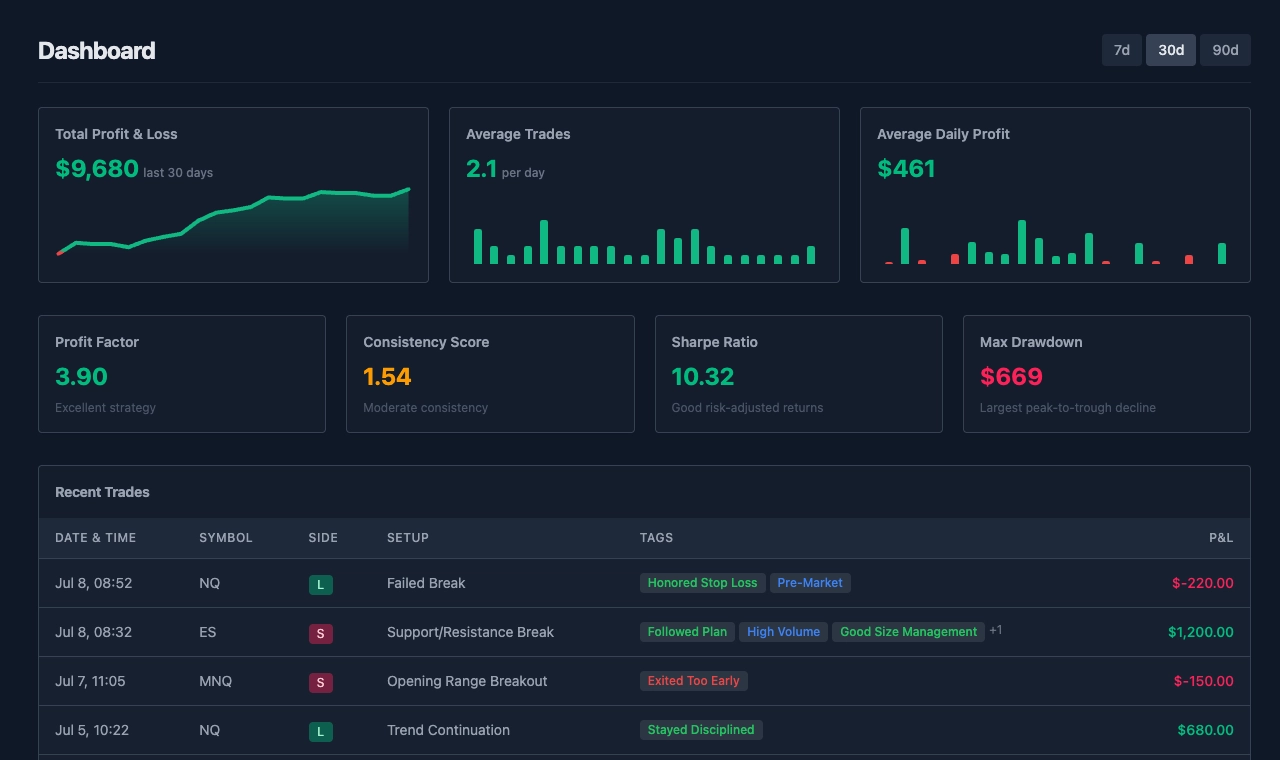Select the Followed Plan tag
This screenshot has width=1280, height=760.
pos(687,632)
